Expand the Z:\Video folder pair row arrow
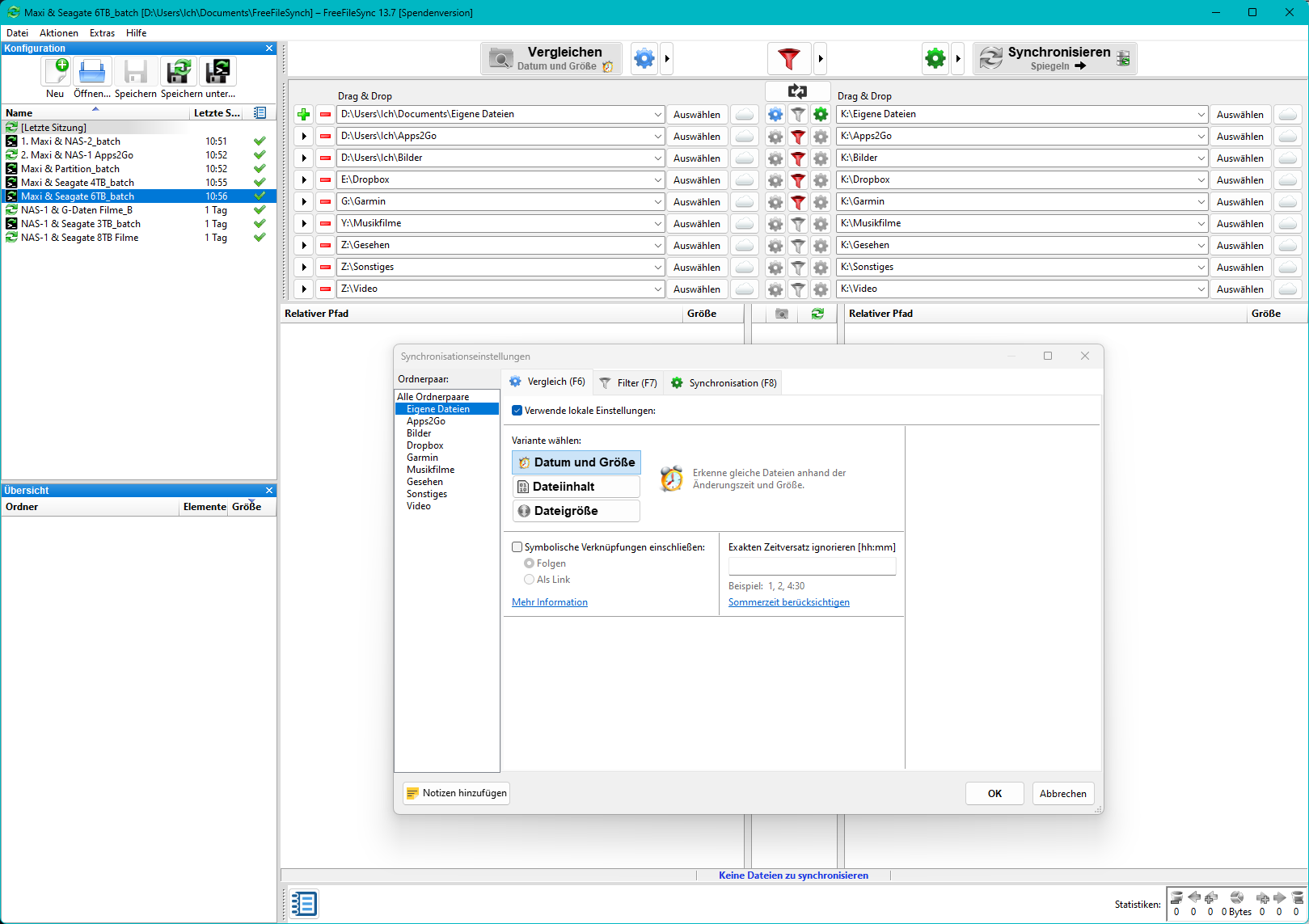This screenshot has width=1309, height=924. pos(304,289)
